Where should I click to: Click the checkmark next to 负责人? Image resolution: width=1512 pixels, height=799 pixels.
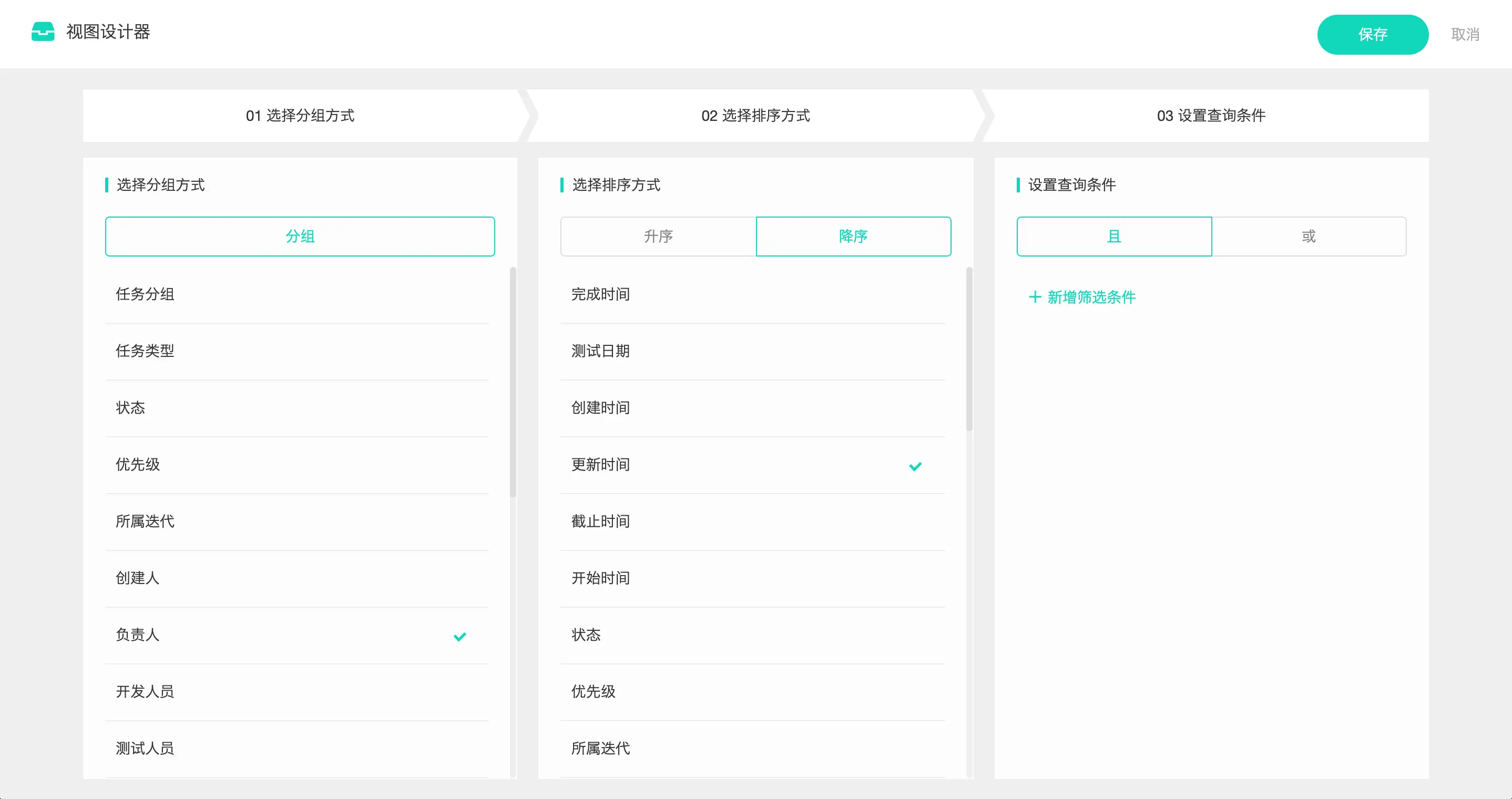[x=460, y=636]
